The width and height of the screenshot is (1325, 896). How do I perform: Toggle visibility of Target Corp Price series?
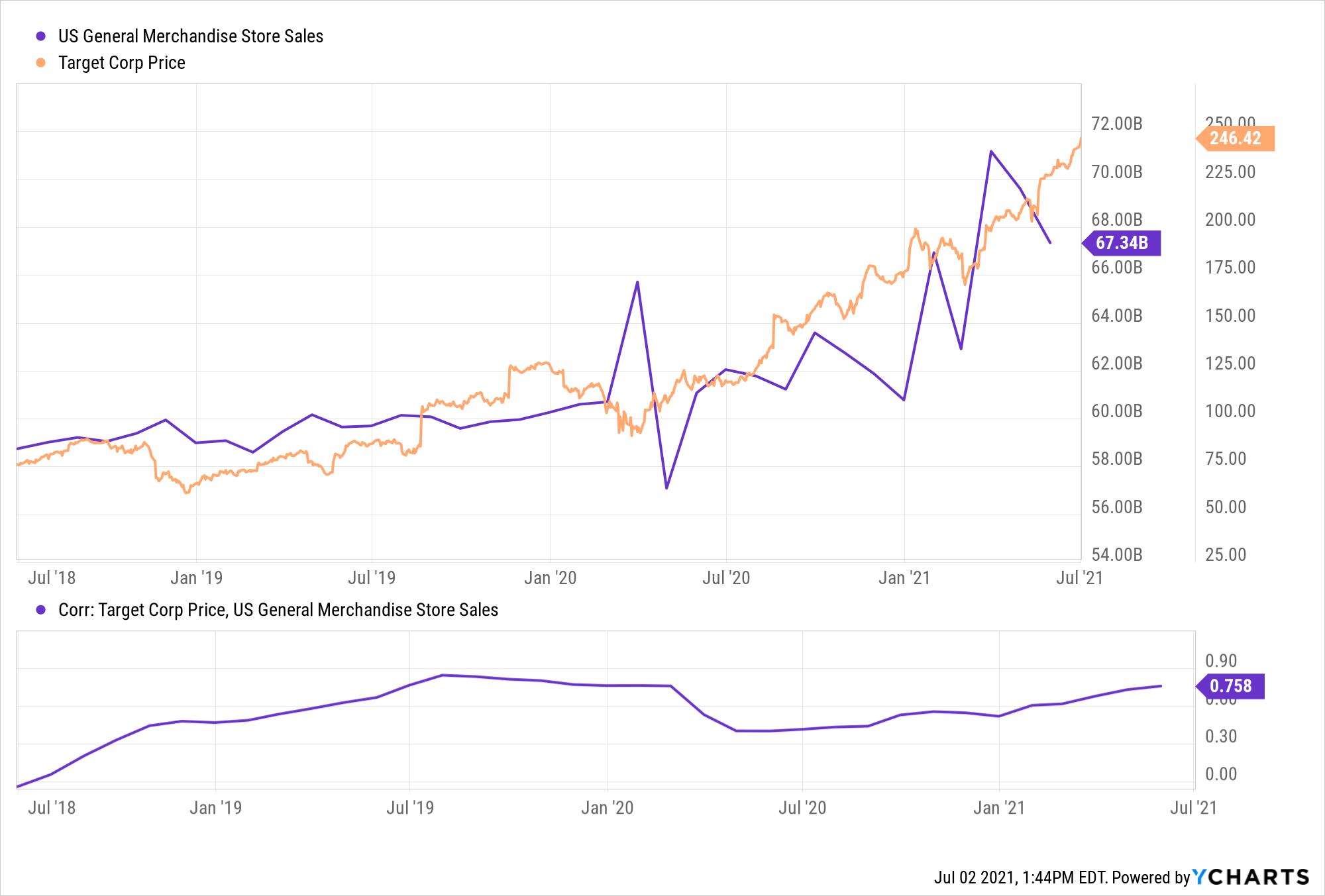pyautogui.click(x=121, y=63)
